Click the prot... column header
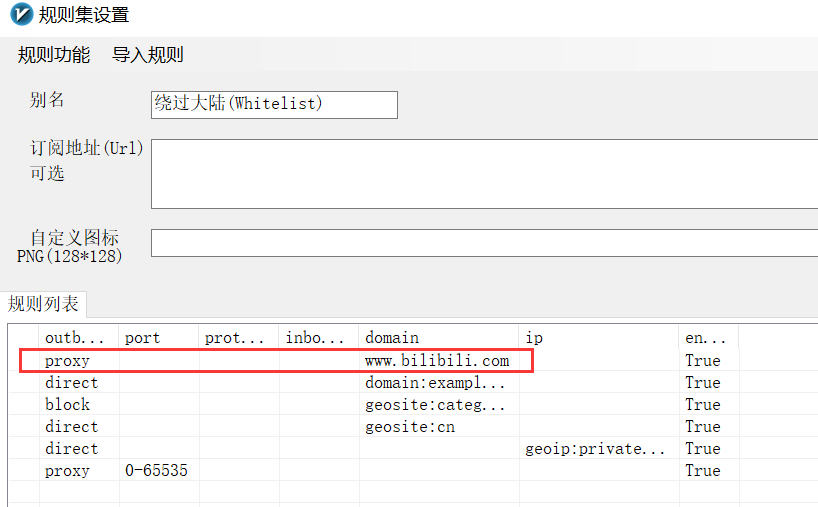This screenshot has height=507, width=818. 238,337
